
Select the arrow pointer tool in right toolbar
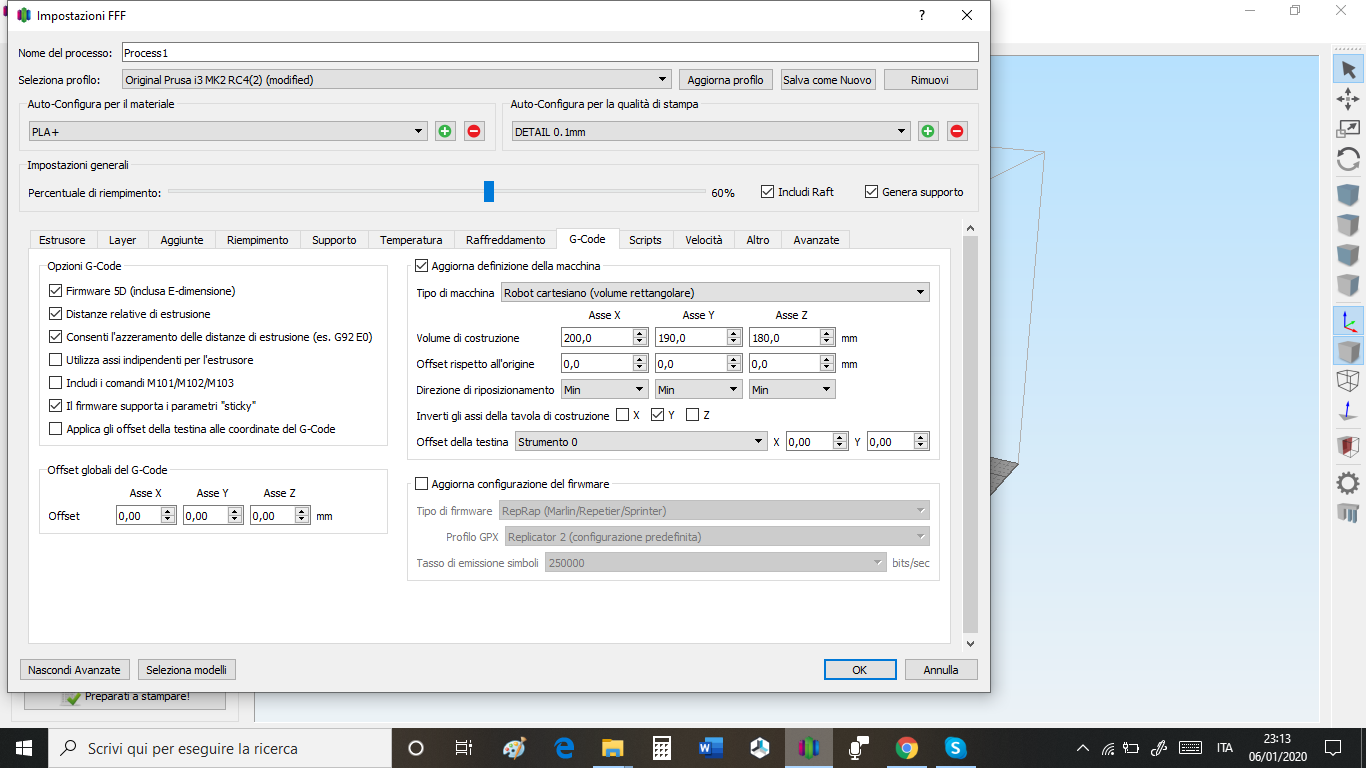pyautogui.click(x=1348, y=69)
